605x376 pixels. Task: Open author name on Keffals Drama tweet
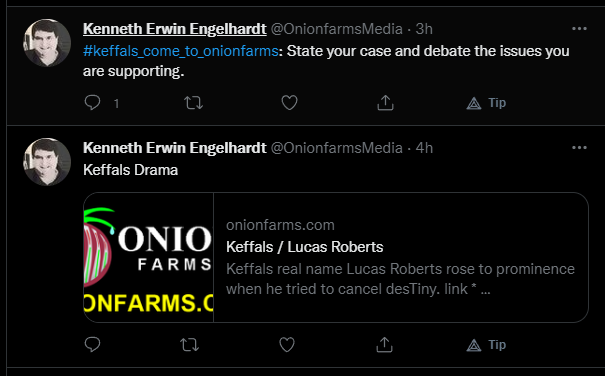[x=174, y=148]
